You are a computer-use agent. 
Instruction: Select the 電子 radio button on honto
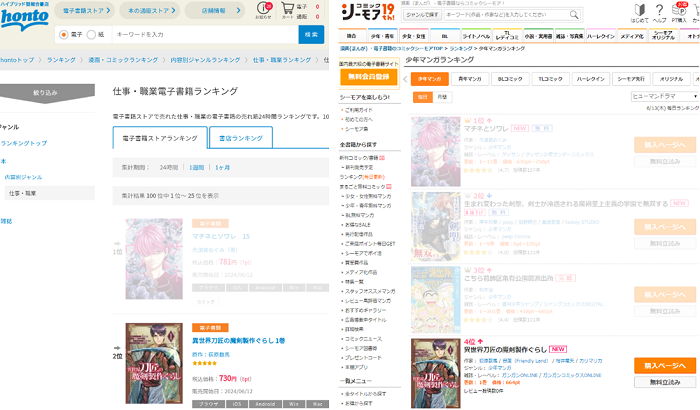pyautogui.click(x=64, y=34)
